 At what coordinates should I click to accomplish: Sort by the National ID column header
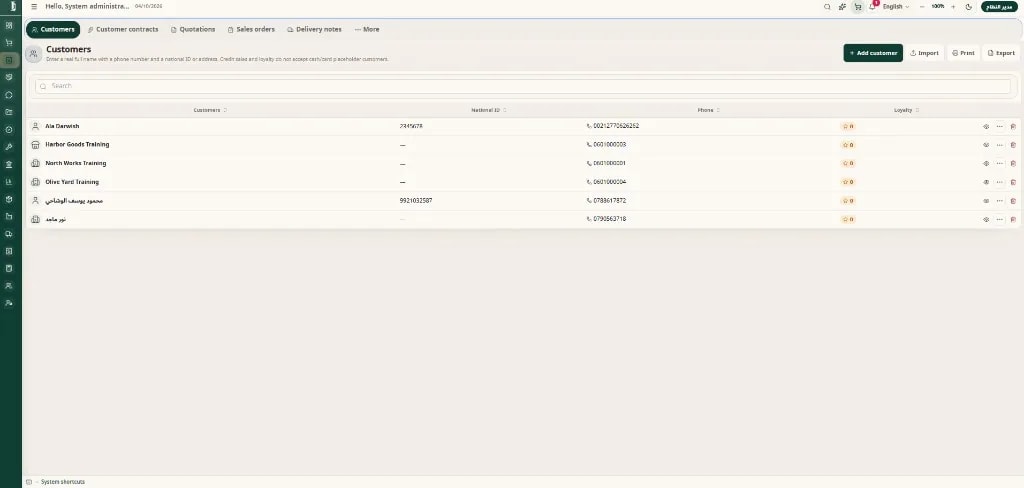[488, 110]
